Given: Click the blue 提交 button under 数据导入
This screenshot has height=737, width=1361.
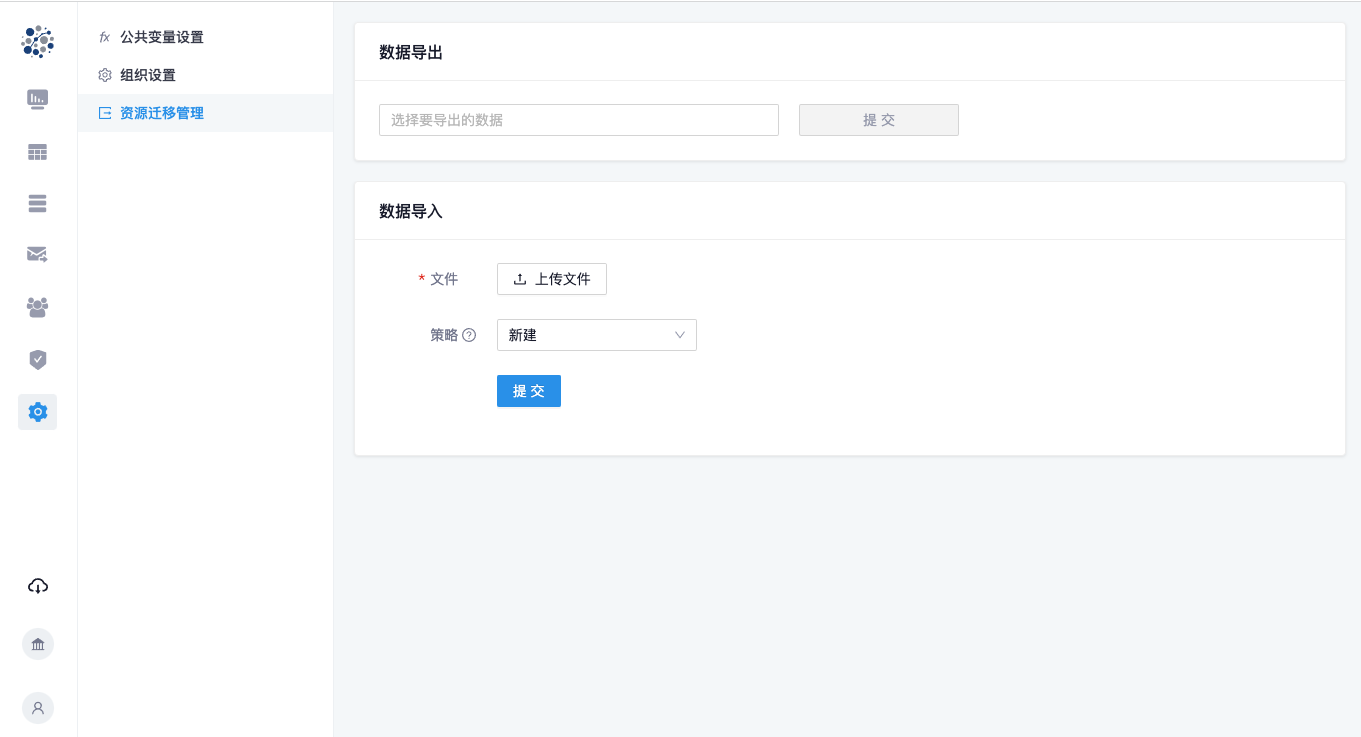Looking at the screenshot, I should click(x=528, y=391).
